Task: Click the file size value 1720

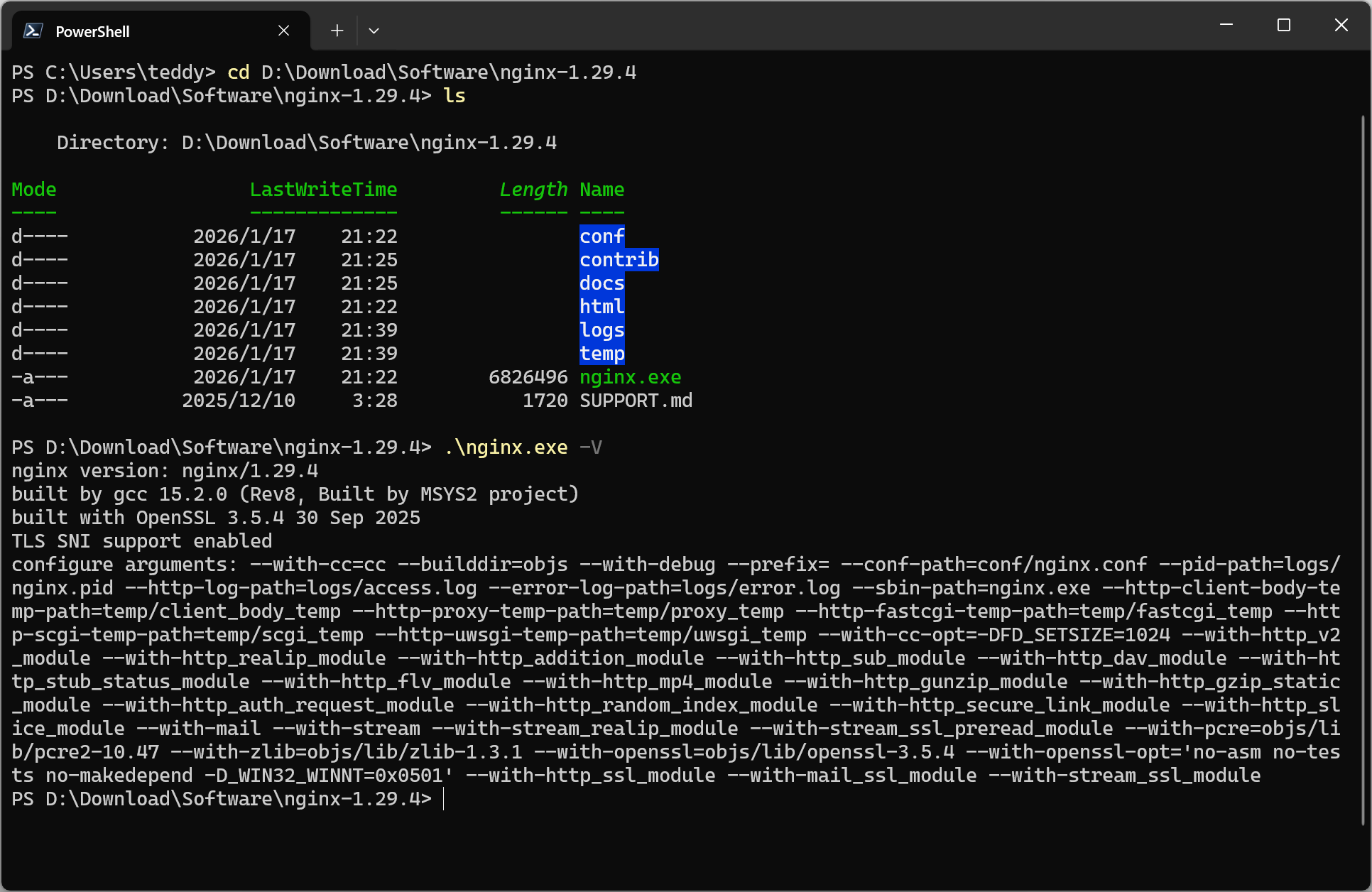Action: click(x=545, y=401)
